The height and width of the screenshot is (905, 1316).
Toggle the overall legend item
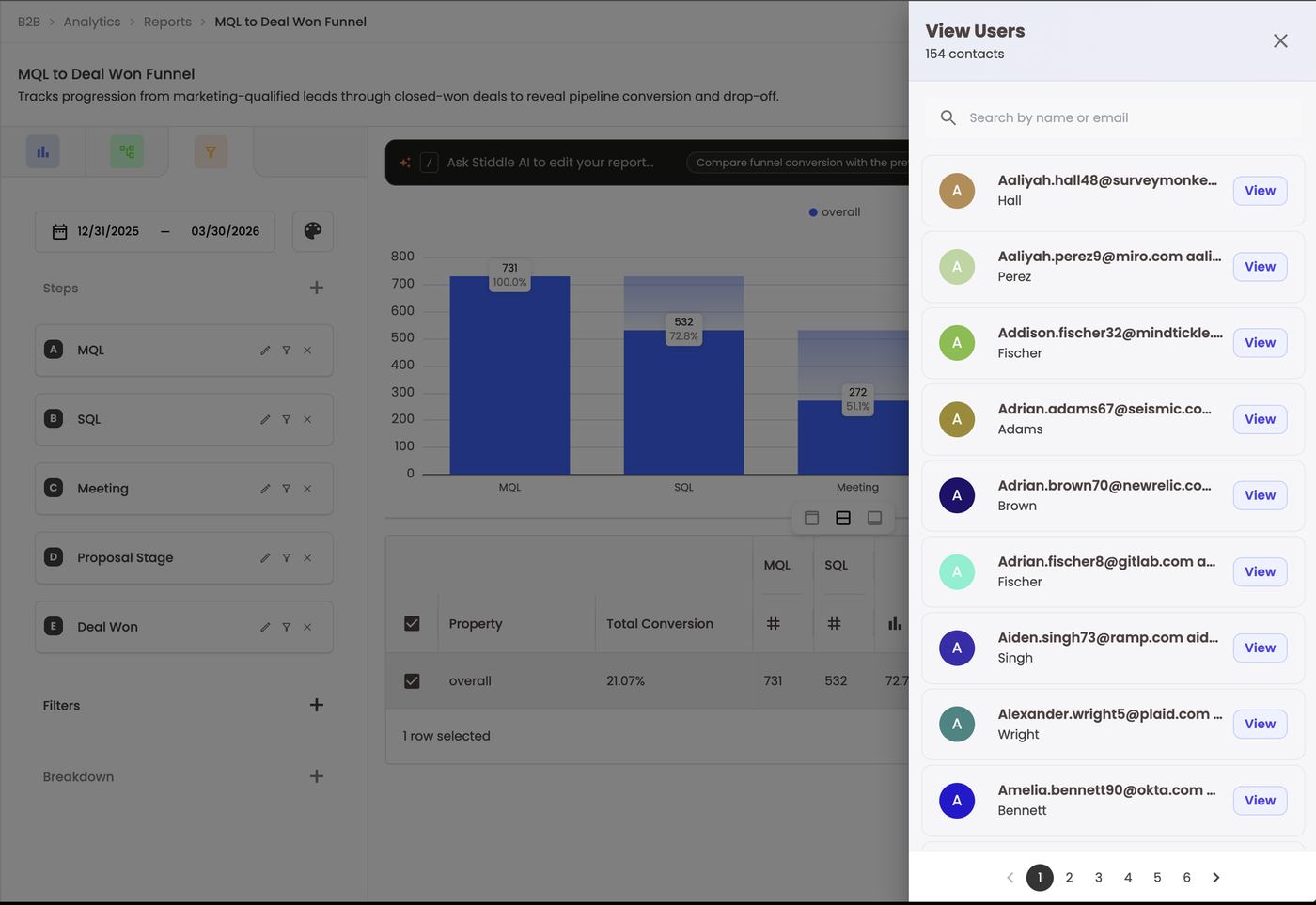[835, 212]
